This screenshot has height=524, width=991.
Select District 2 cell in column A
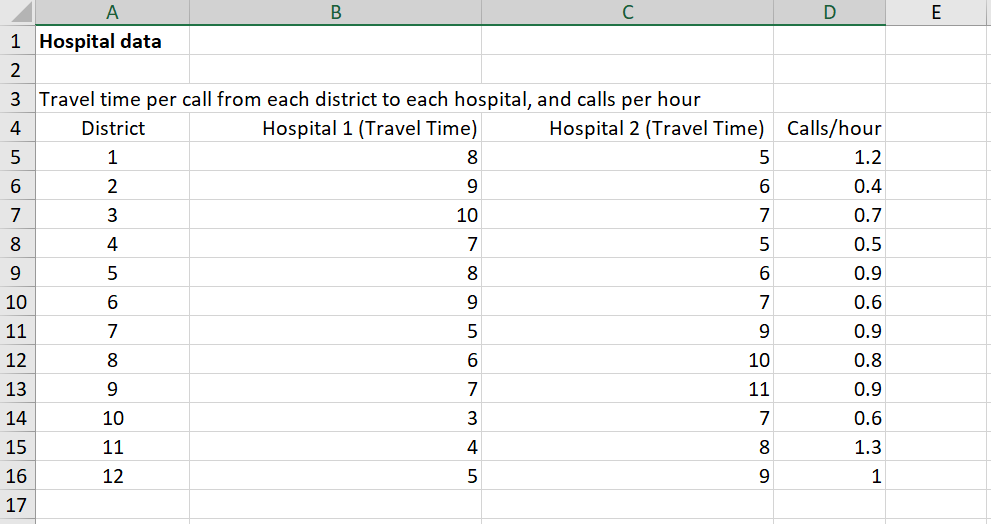click(x=112, y=186)
